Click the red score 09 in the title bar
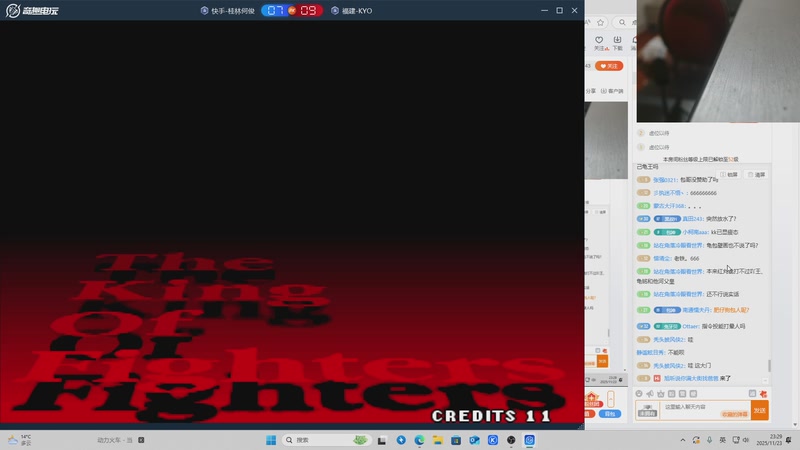Image resolution: width=800 pixels, height=450 pixels. (308, 11)
